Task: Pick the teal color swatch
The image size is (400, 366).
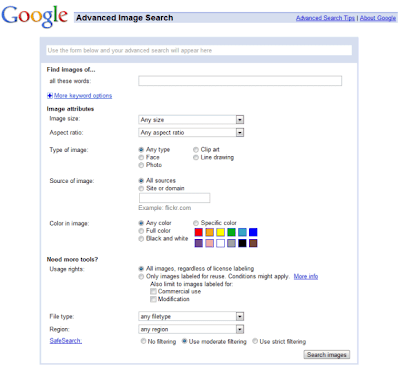Action: [x=242, y=232]
